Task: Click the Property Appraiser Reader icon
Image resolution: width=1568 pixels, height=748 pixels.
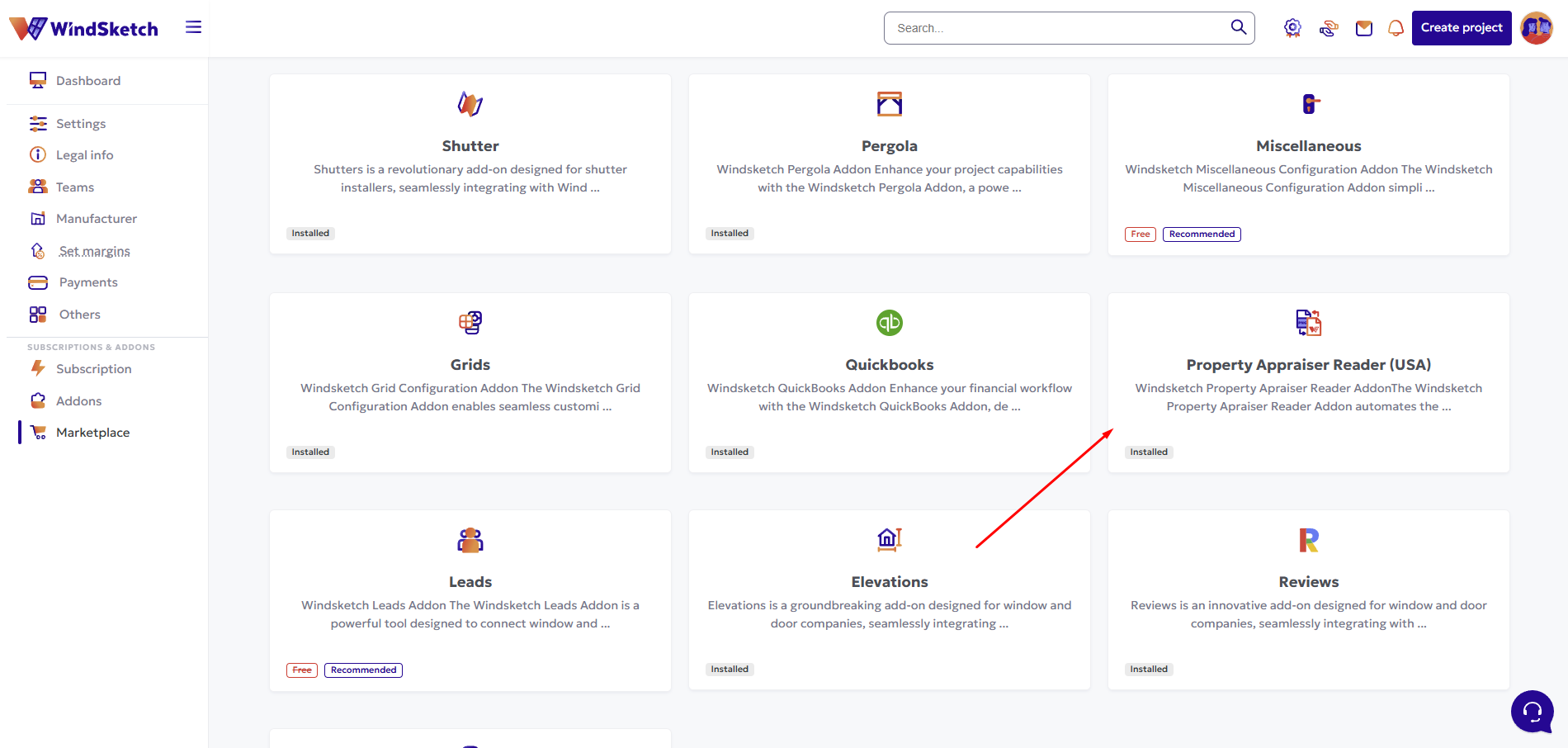Action: click(1309, 323)
